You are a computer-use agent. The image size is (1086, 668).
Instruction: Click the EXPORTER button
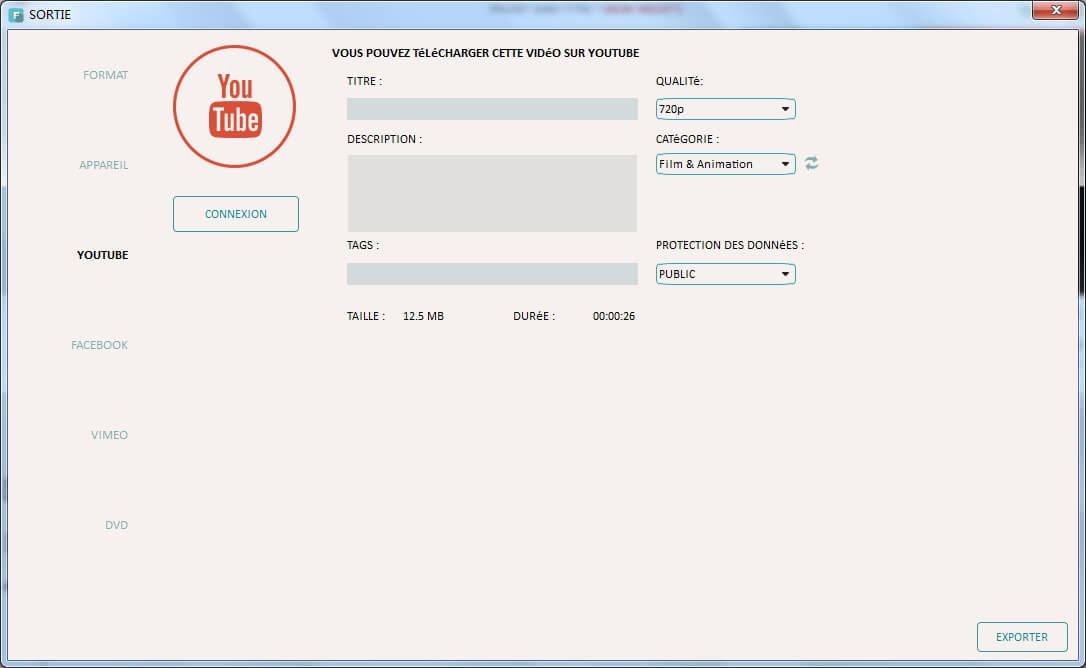[1022, 637]
